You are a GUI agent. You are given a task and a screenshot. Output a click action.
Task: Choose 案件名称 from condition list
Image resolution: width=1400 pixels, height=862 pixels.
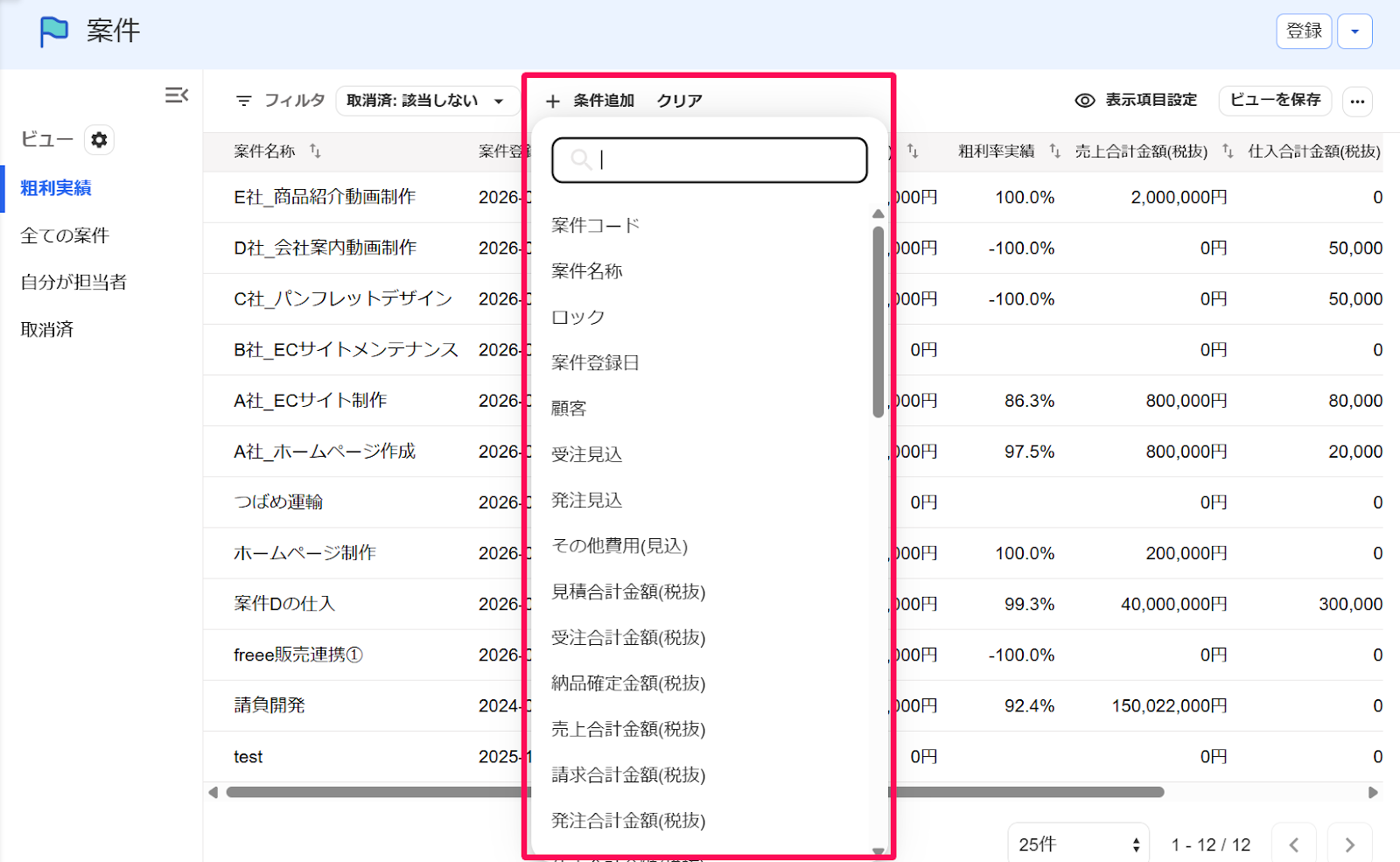point(587,271)
